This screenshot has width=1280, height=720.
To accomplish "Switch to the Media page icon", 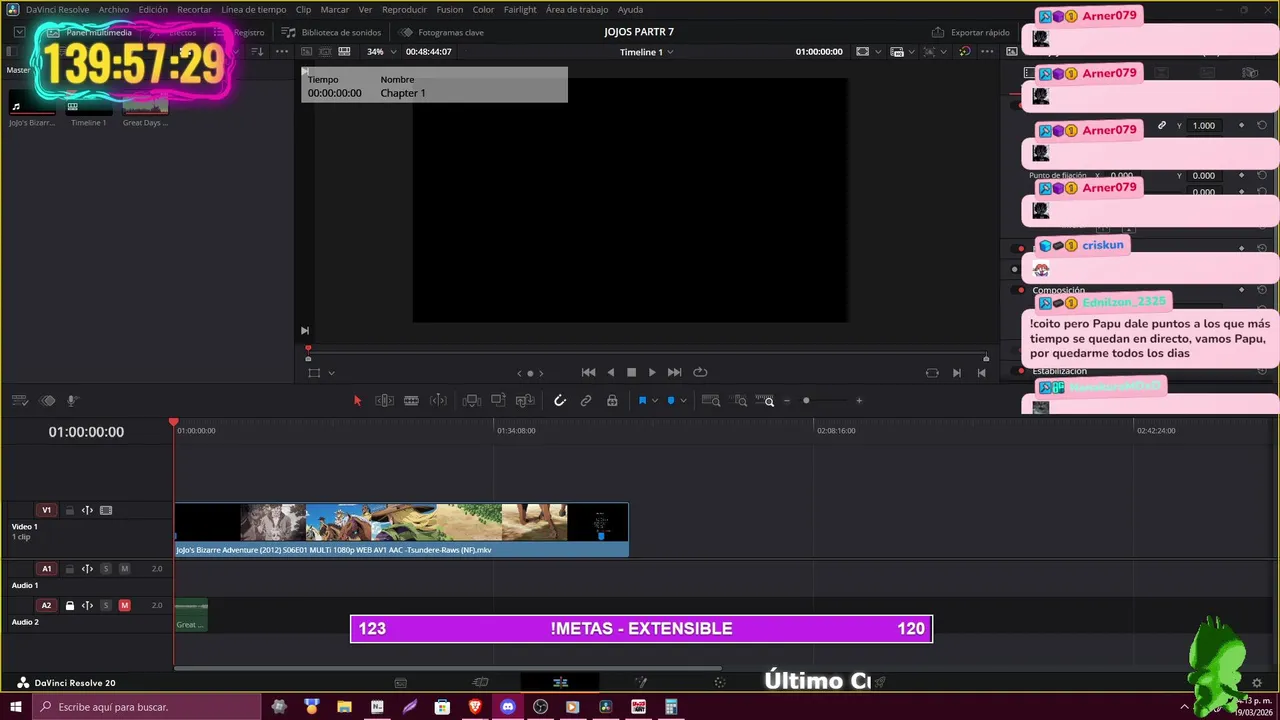I will coord(400,683).
